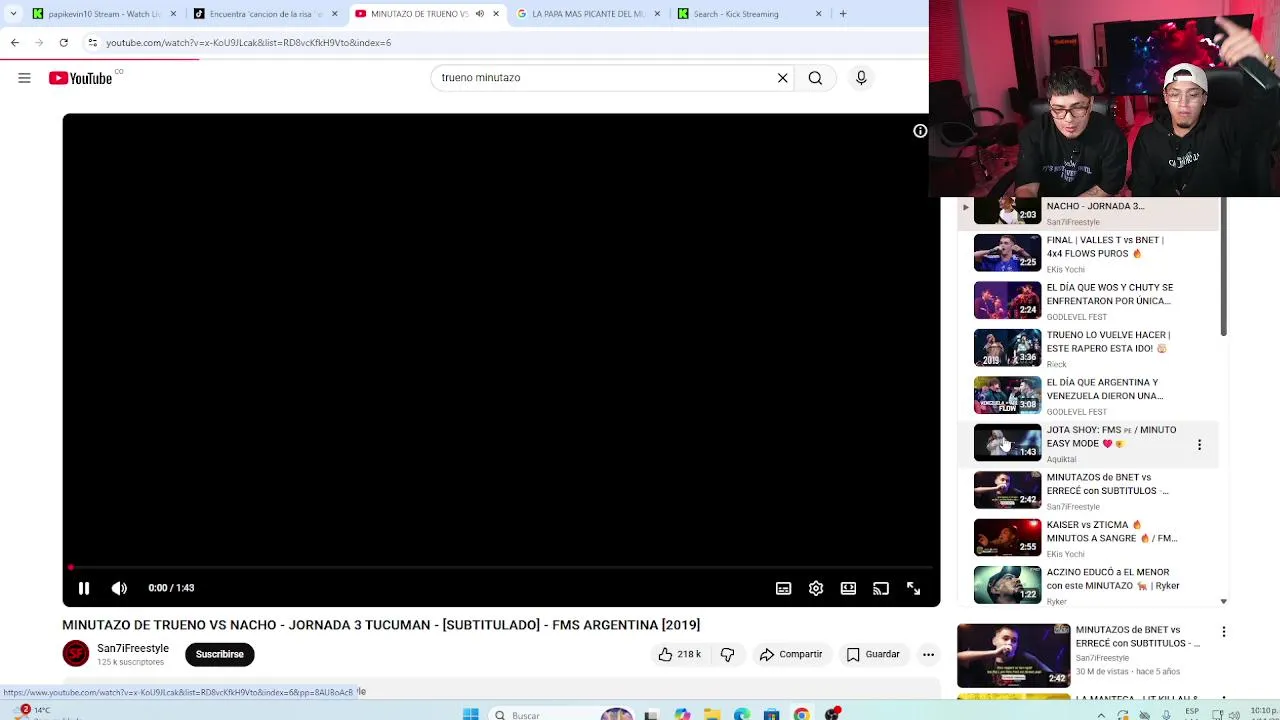Open the video info card icon
The width and height of the screenshot is (1280, 720).
(920, 131)
